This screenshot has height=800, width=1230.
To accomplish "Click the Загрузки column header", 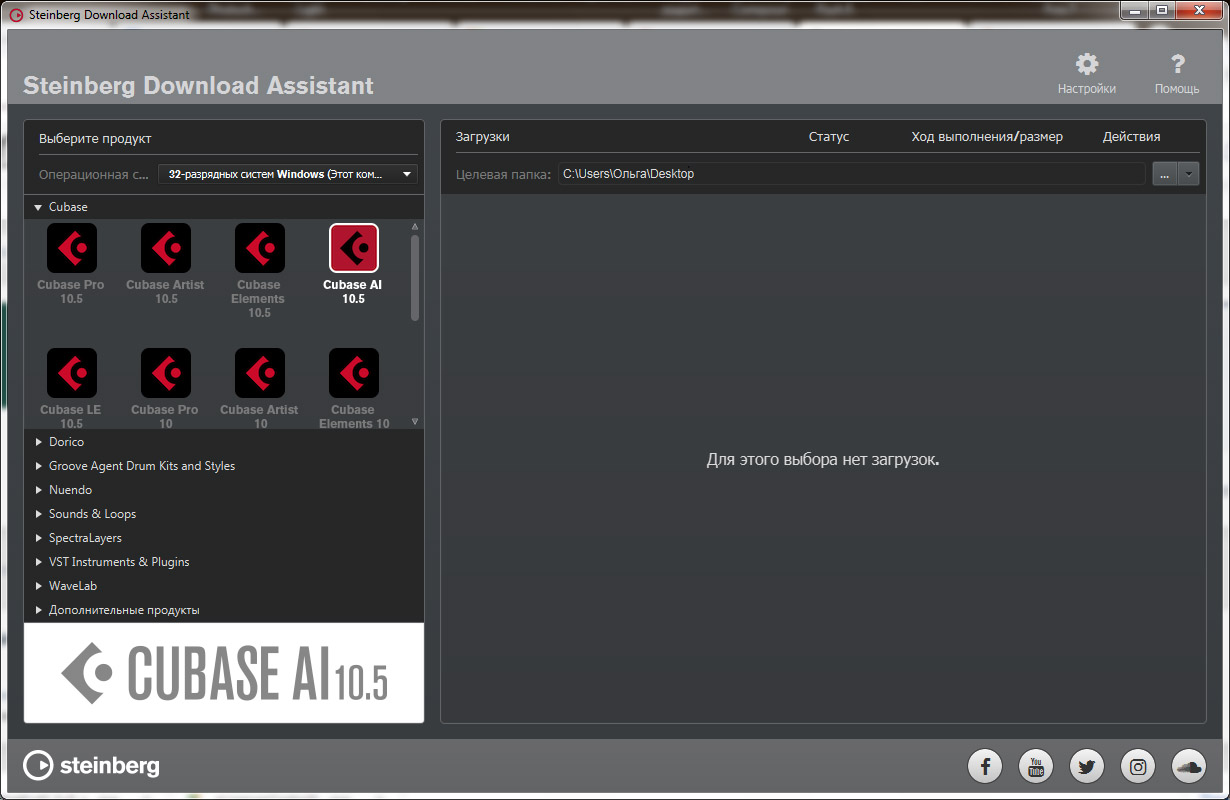I will 483,137.
